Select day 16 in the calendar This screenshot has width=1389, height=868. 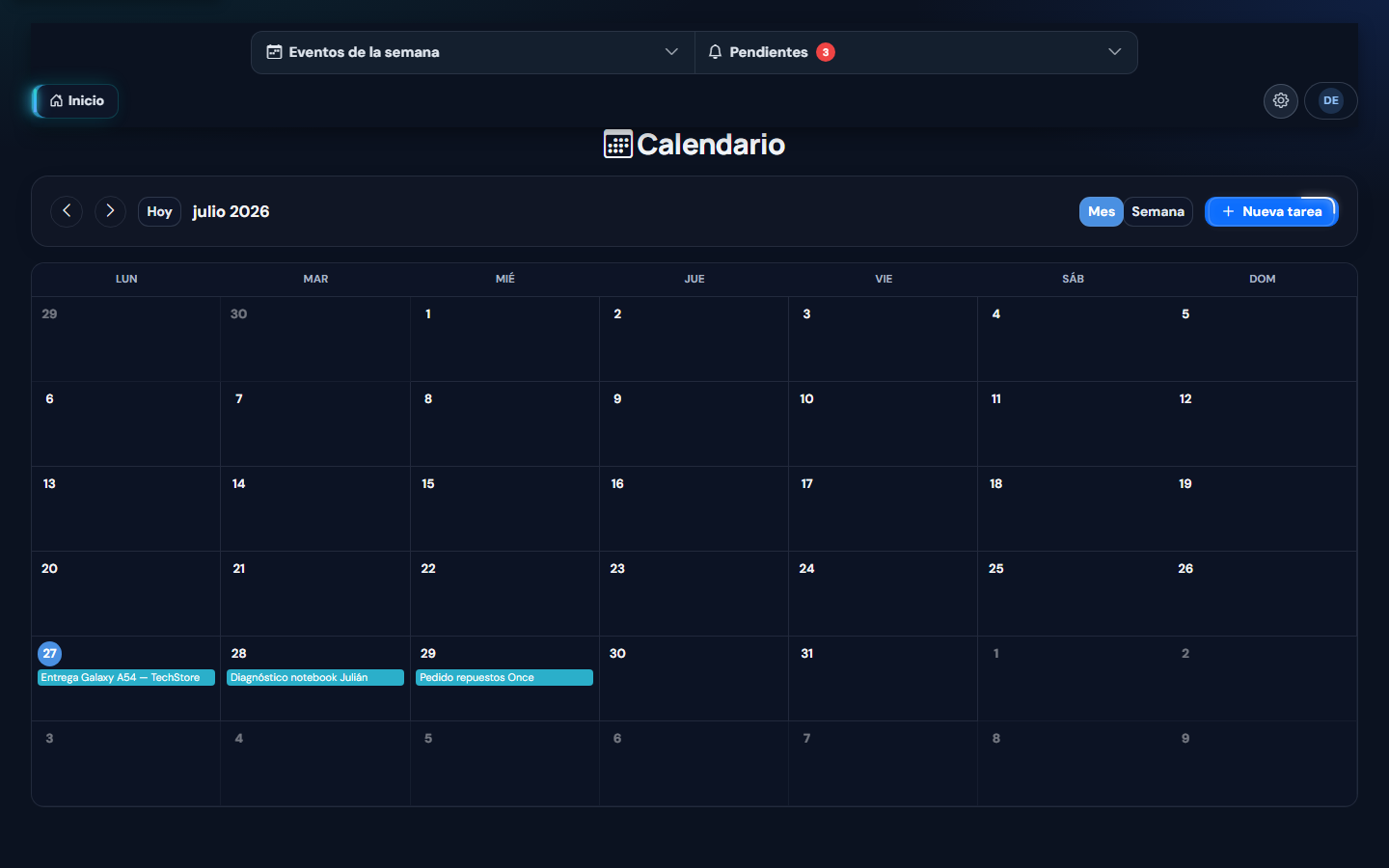[x=617, y=483]
